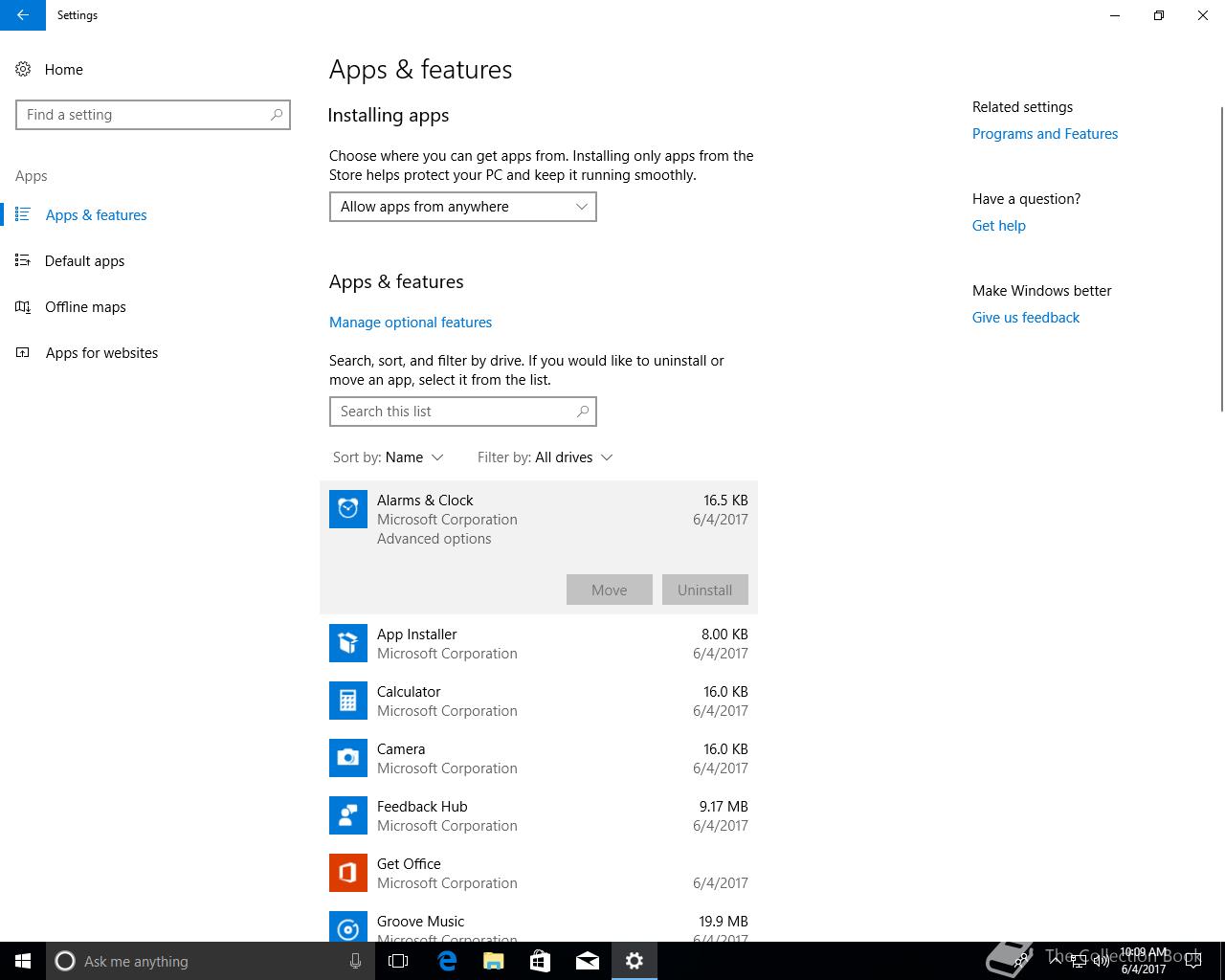Screen dimensions: 1225x980
Task: Open Home via the gear icon
Action: click(23, 69)
